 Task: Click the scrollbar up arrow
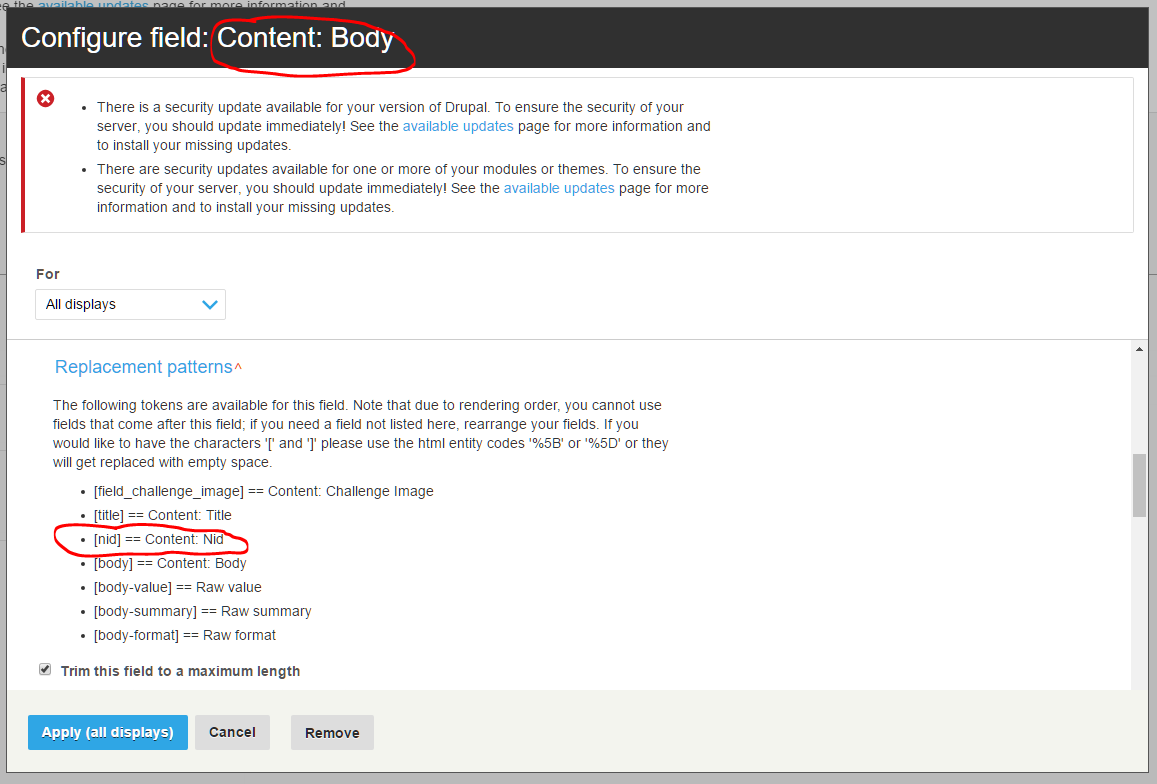pyautogui.click(x=1139, y=349)
